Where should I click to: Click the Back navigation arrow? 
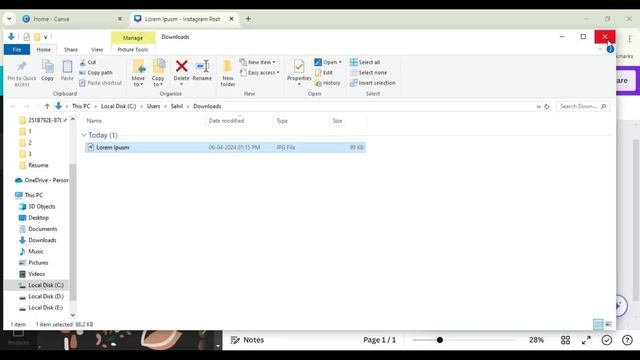tap(13, 106)
